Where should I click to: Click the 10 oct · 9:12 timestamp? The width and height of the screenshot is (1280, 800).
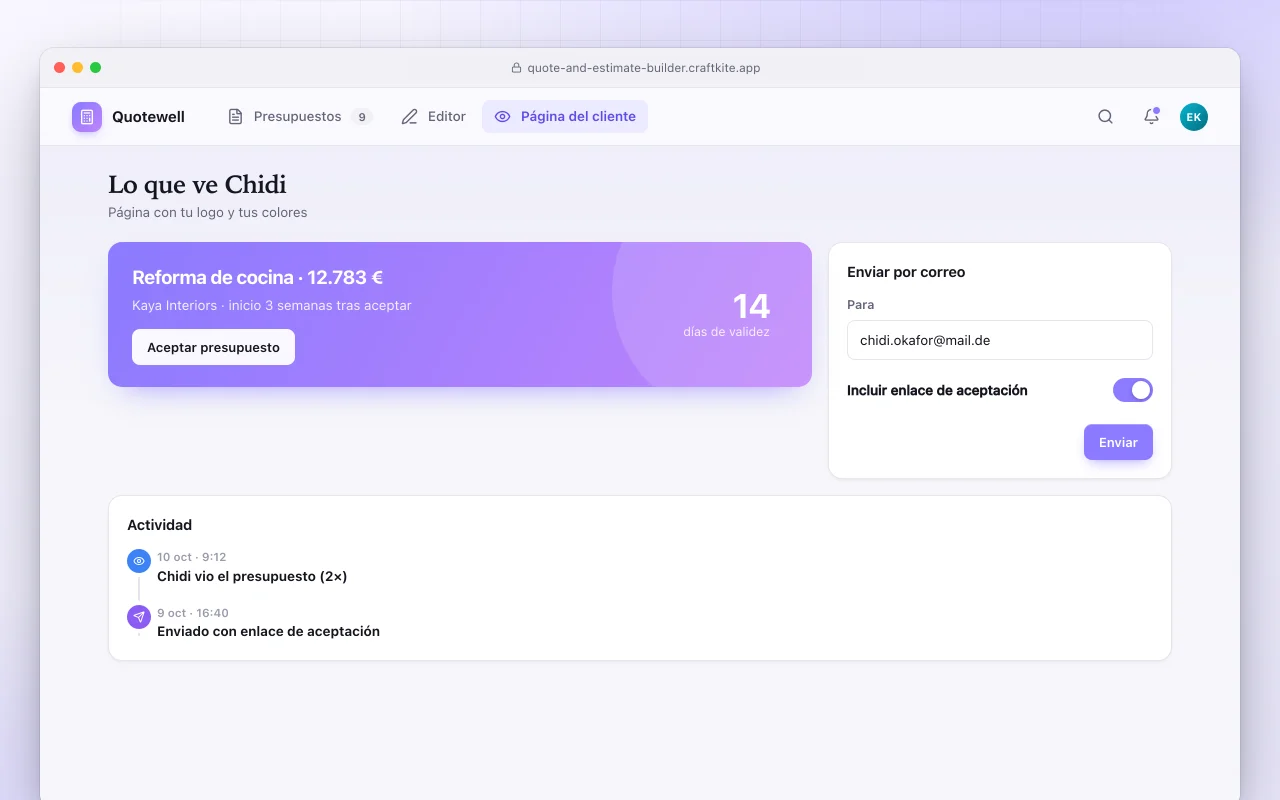click(x=192, y=557)
